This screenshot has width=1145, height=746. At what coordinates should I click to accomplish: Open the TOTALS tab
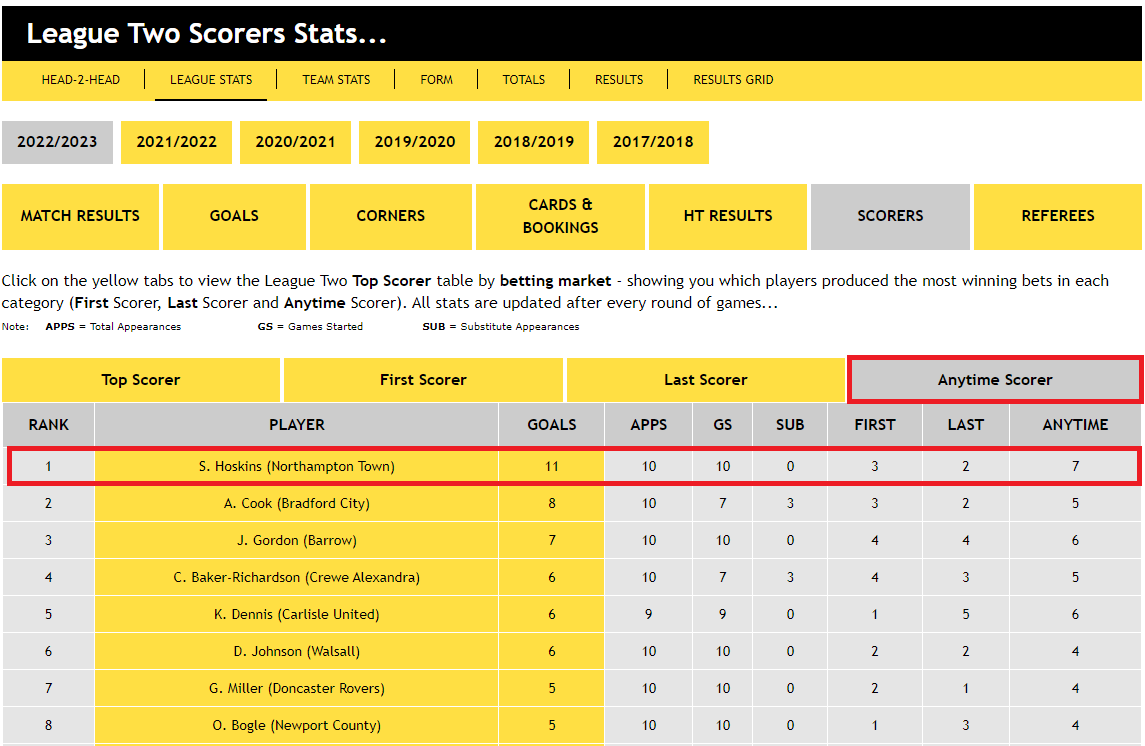(x=524, y=79)
